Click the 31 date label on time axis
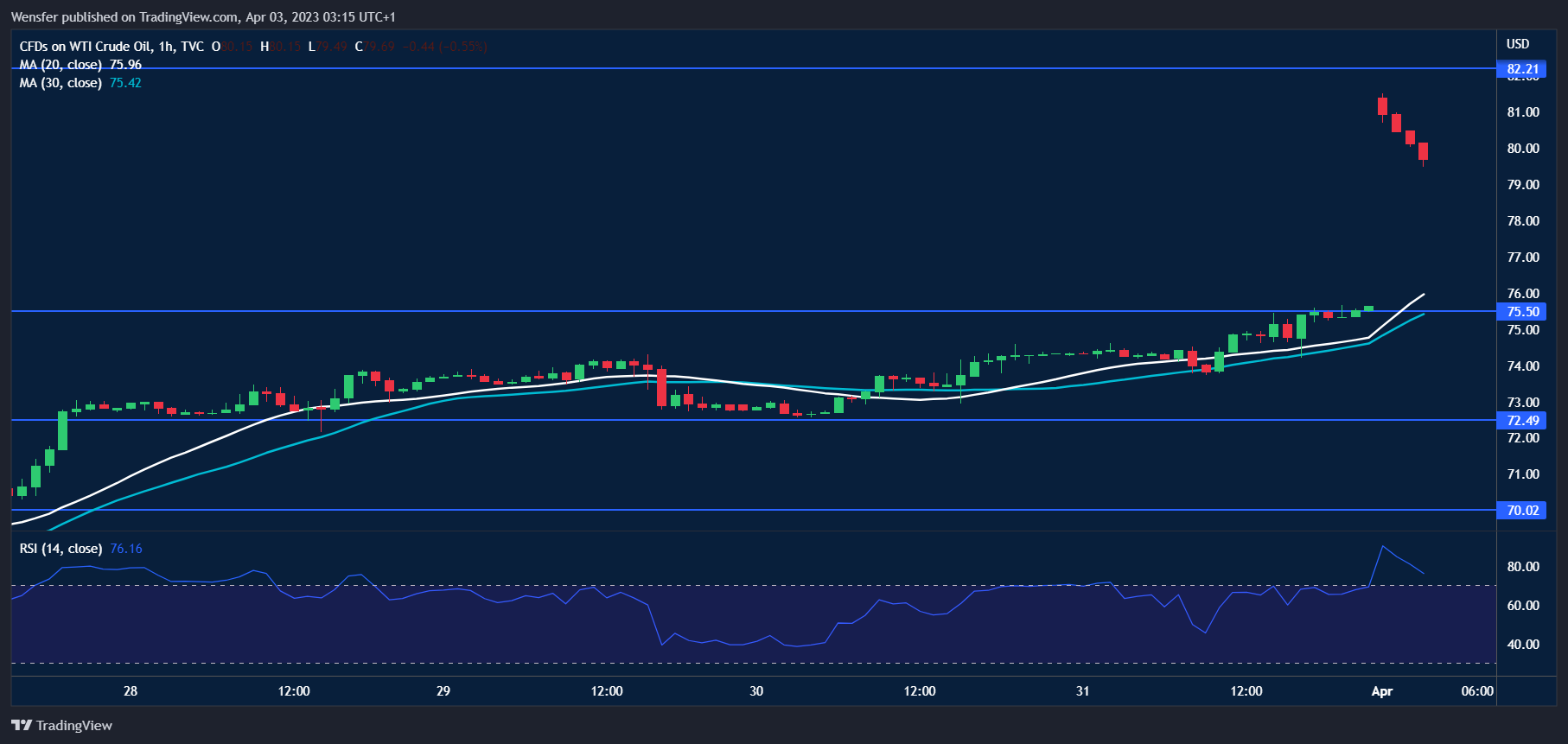This screenshot has height=744, width=1568. point(1082,691)
